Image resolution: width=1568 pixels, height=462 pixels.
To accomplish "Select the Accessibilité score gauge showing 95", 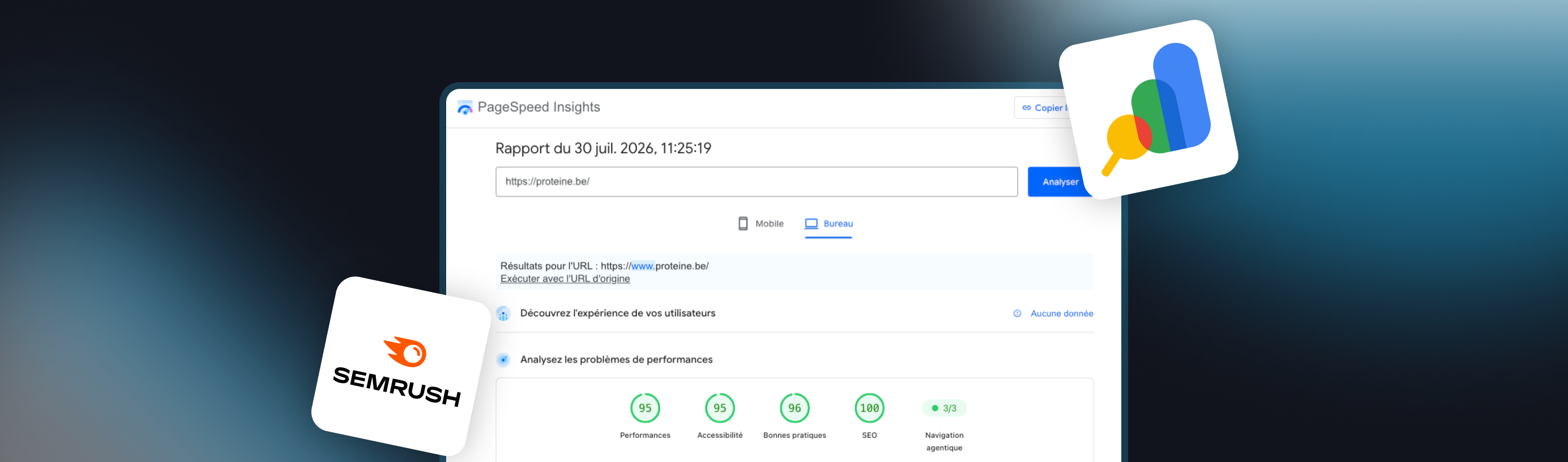I will coord(720,408).
